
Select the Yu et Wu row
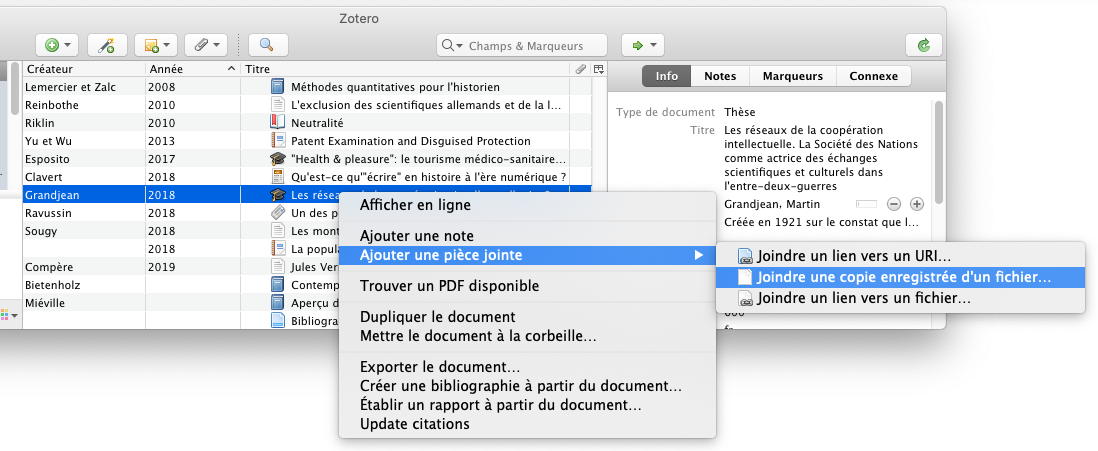[307, 141]
